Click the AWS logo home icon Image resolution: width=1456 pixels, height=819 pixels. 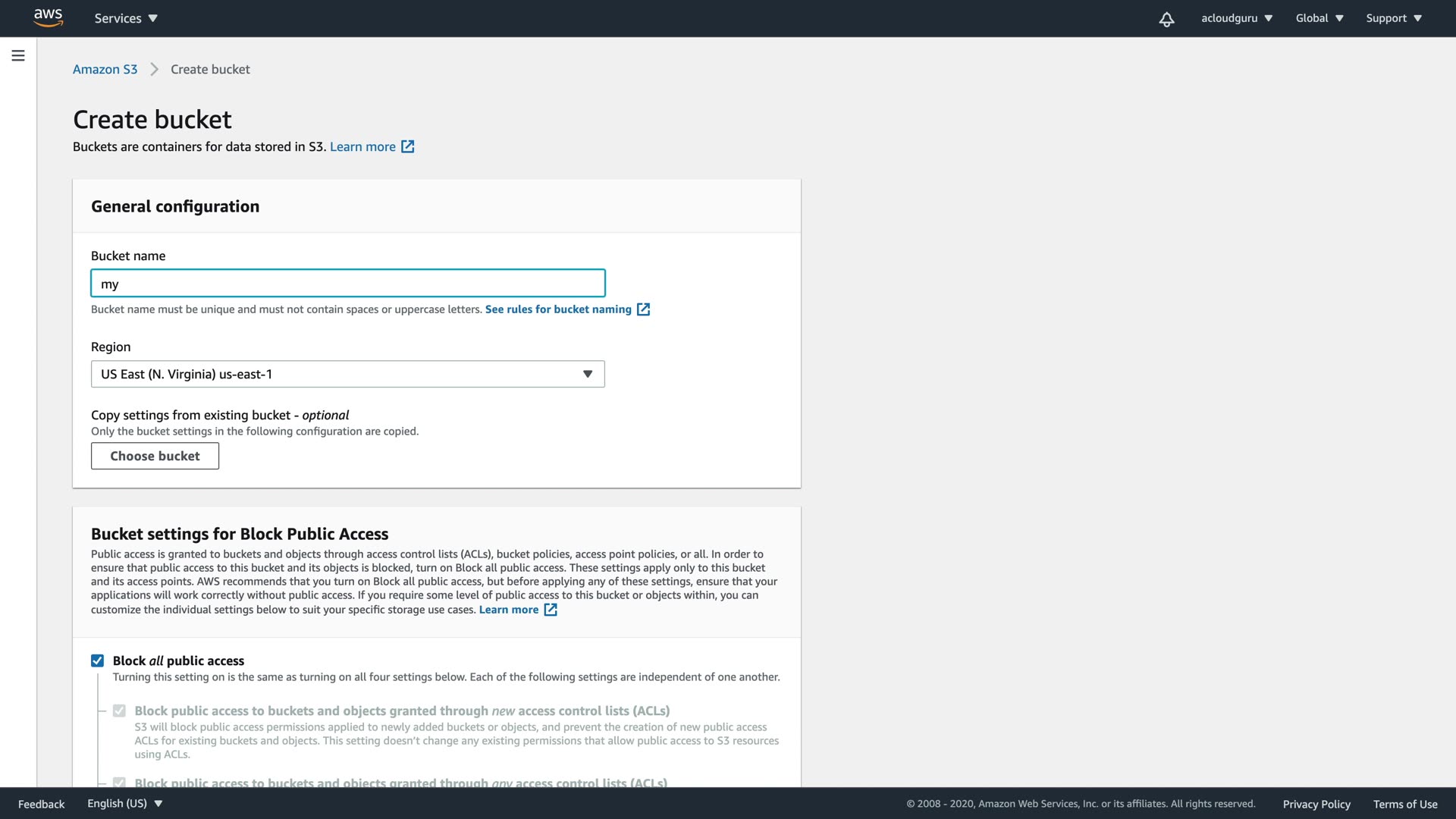click(x=48, y=17)
